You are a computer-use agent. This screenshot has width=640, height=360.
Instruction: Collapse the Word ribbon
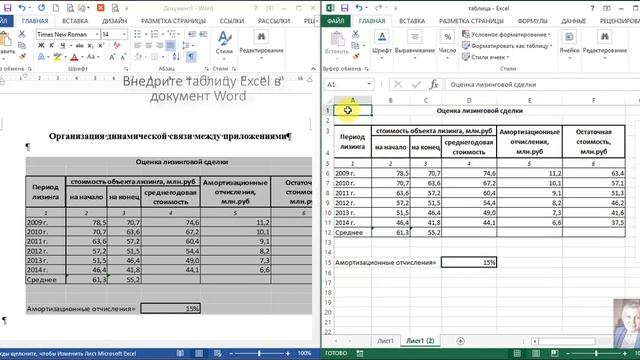pos(313,69)
